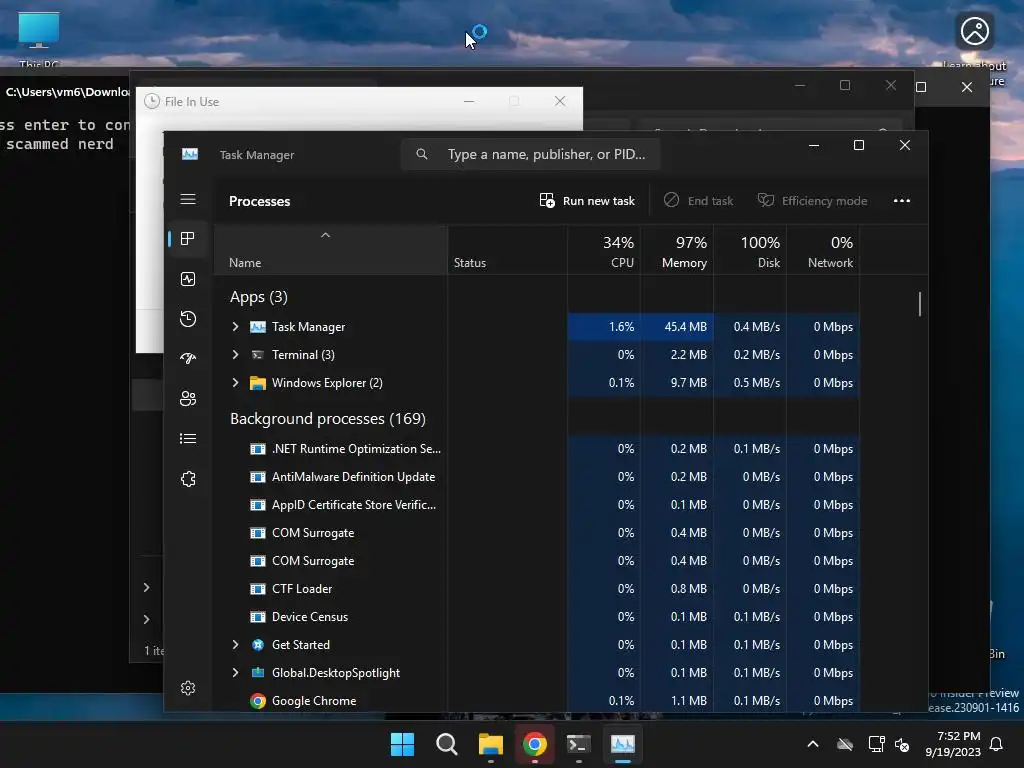Select Device Census process row
Viewport: 1024px width, 768px height.
point(537,616)
